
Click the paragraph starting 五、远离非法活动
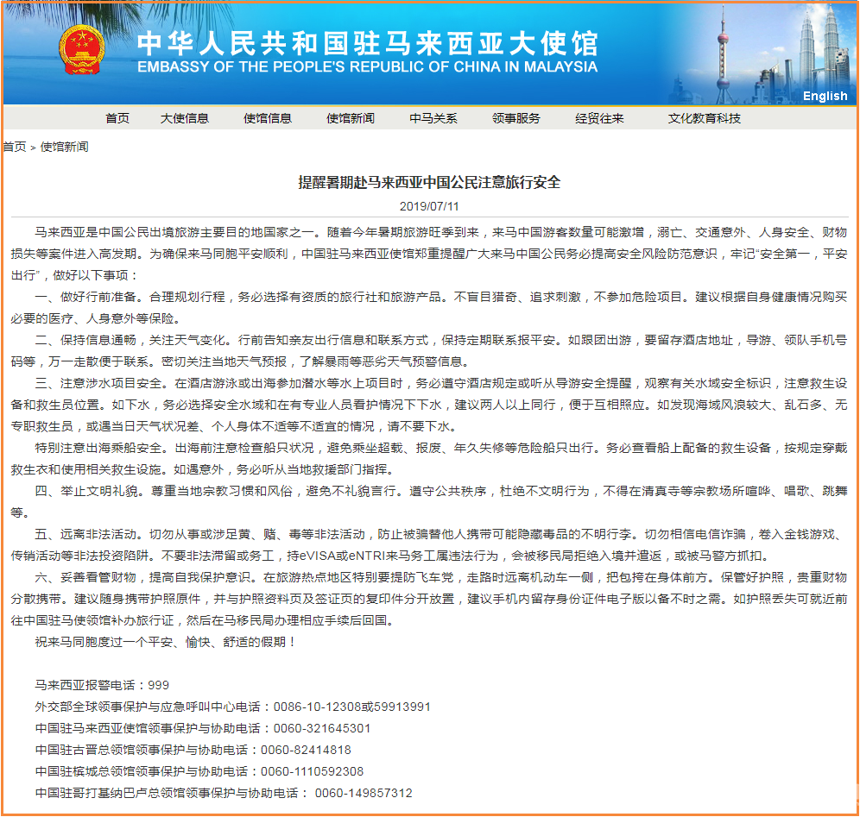tap(429, 545)
